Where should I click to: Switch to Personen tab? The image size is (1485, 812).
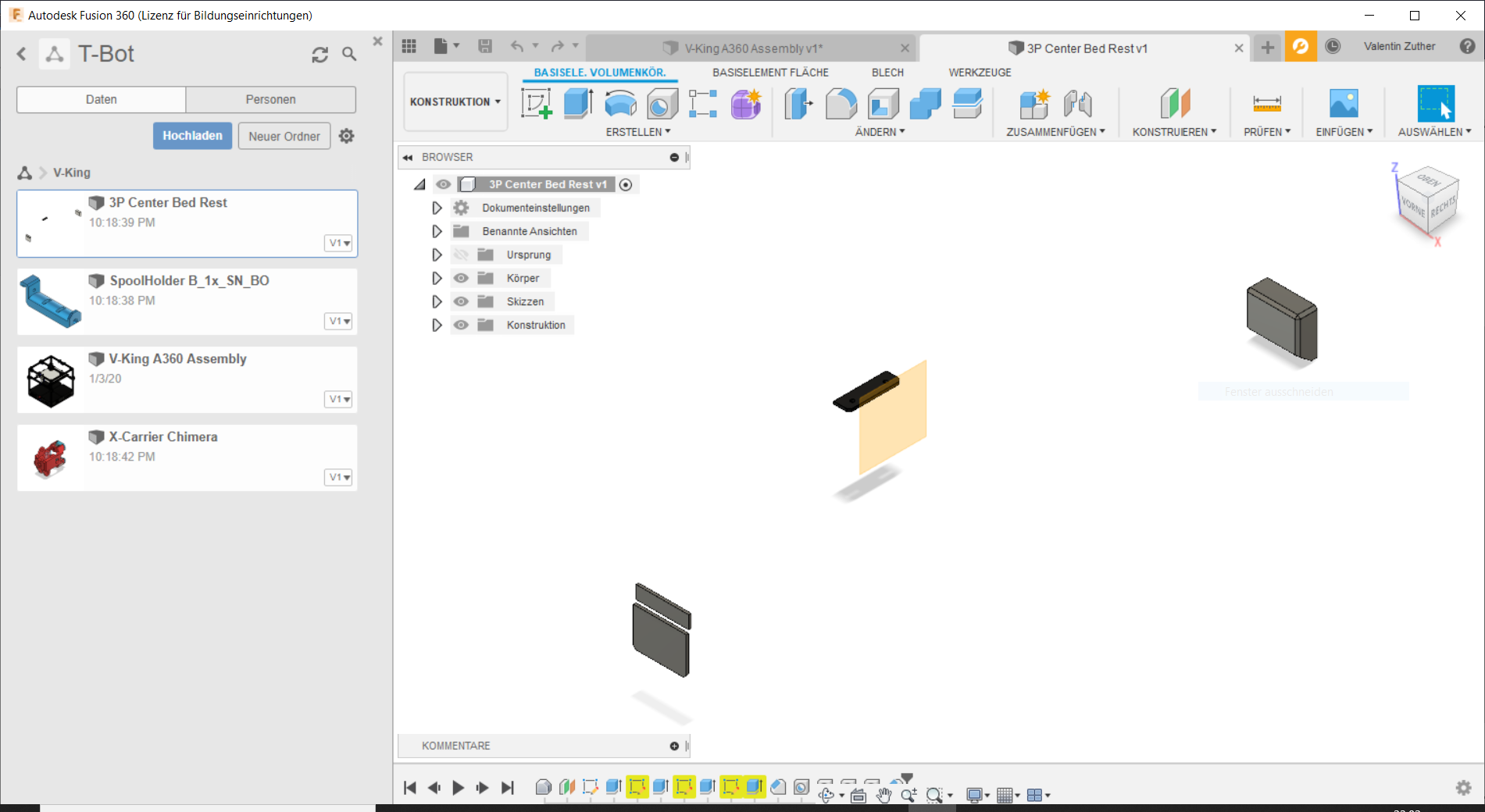(271, 99)
